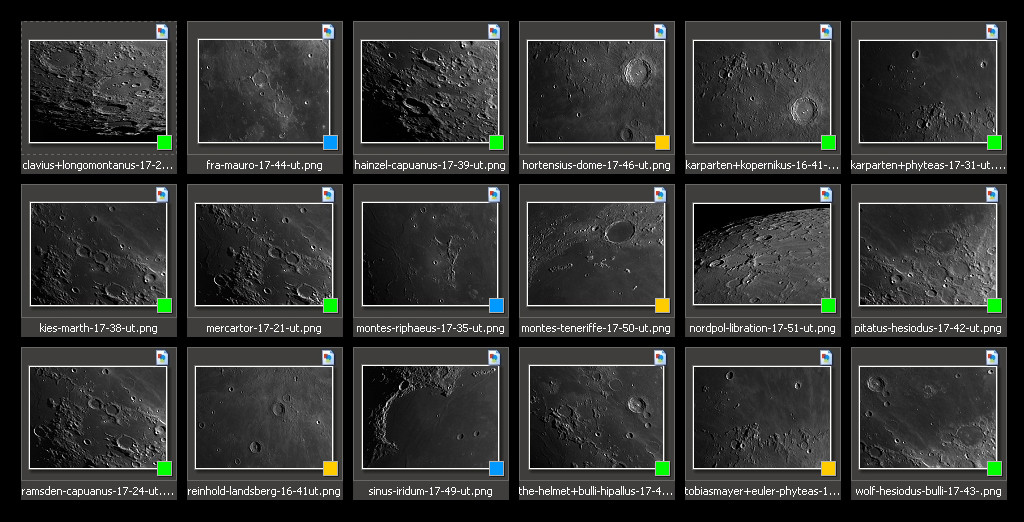This screenshot has height=522, width=1024.
Task: Open the the-helmet+bulli-hipallus image thumbnail
Action: pos(597,417)
